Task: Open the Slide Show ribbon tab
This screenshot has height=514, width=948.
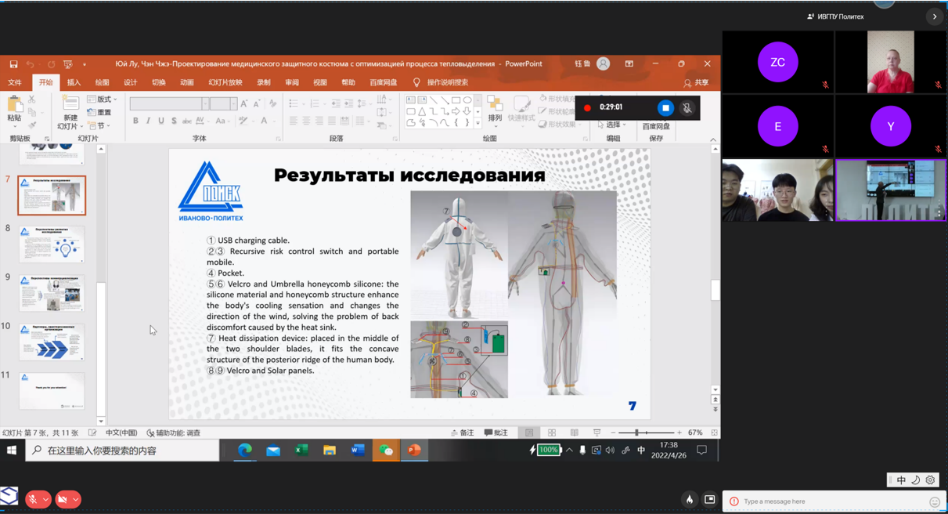Action: tap(225, 83)
